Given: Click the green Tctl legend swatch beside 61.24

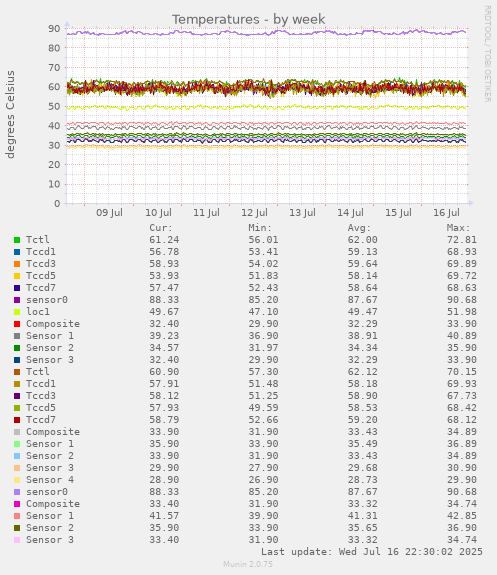Looking at the screenshot, I should (17, 240).
